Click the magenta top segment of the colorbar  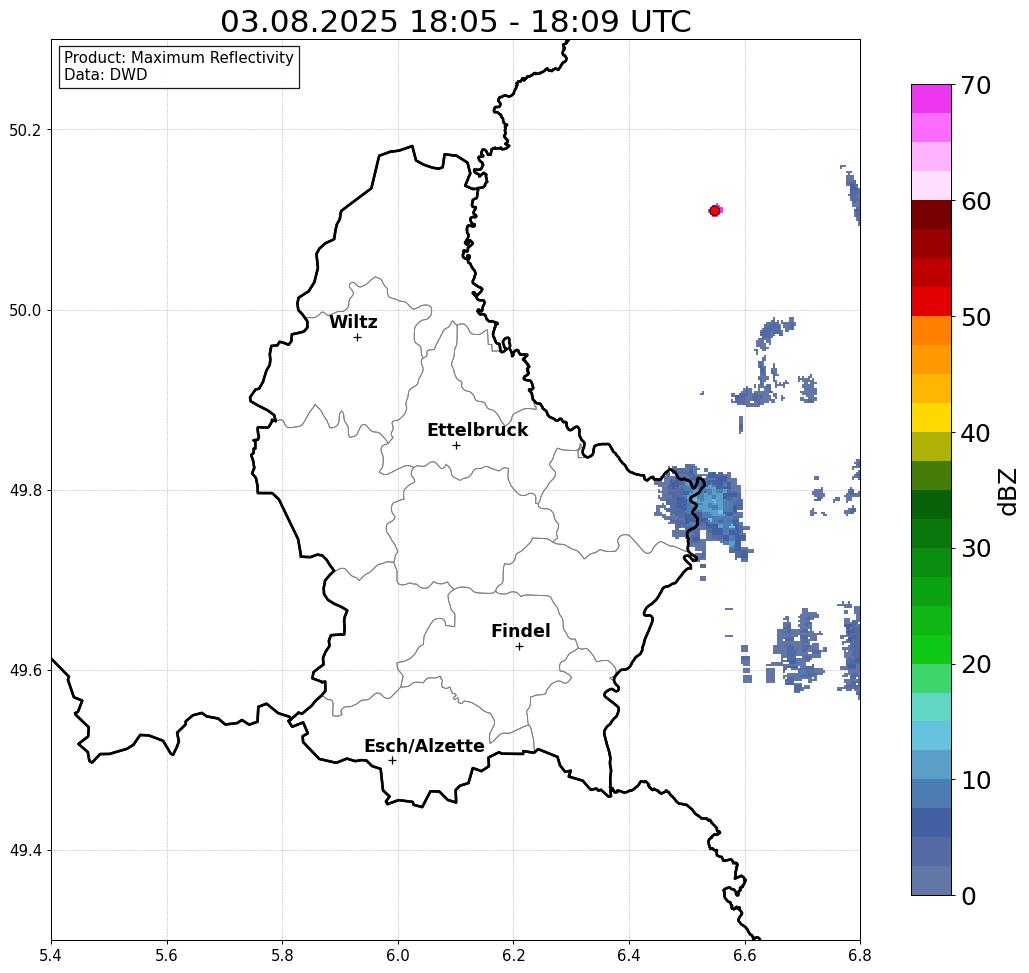[931, 99]
